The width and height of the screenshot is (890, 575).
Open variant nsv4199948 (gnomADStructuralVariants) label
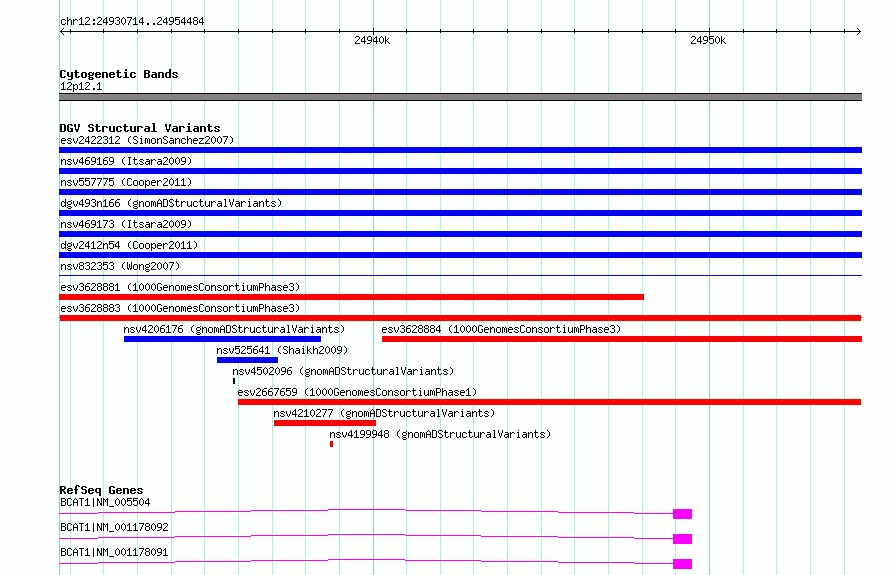(x=440, y=434)
